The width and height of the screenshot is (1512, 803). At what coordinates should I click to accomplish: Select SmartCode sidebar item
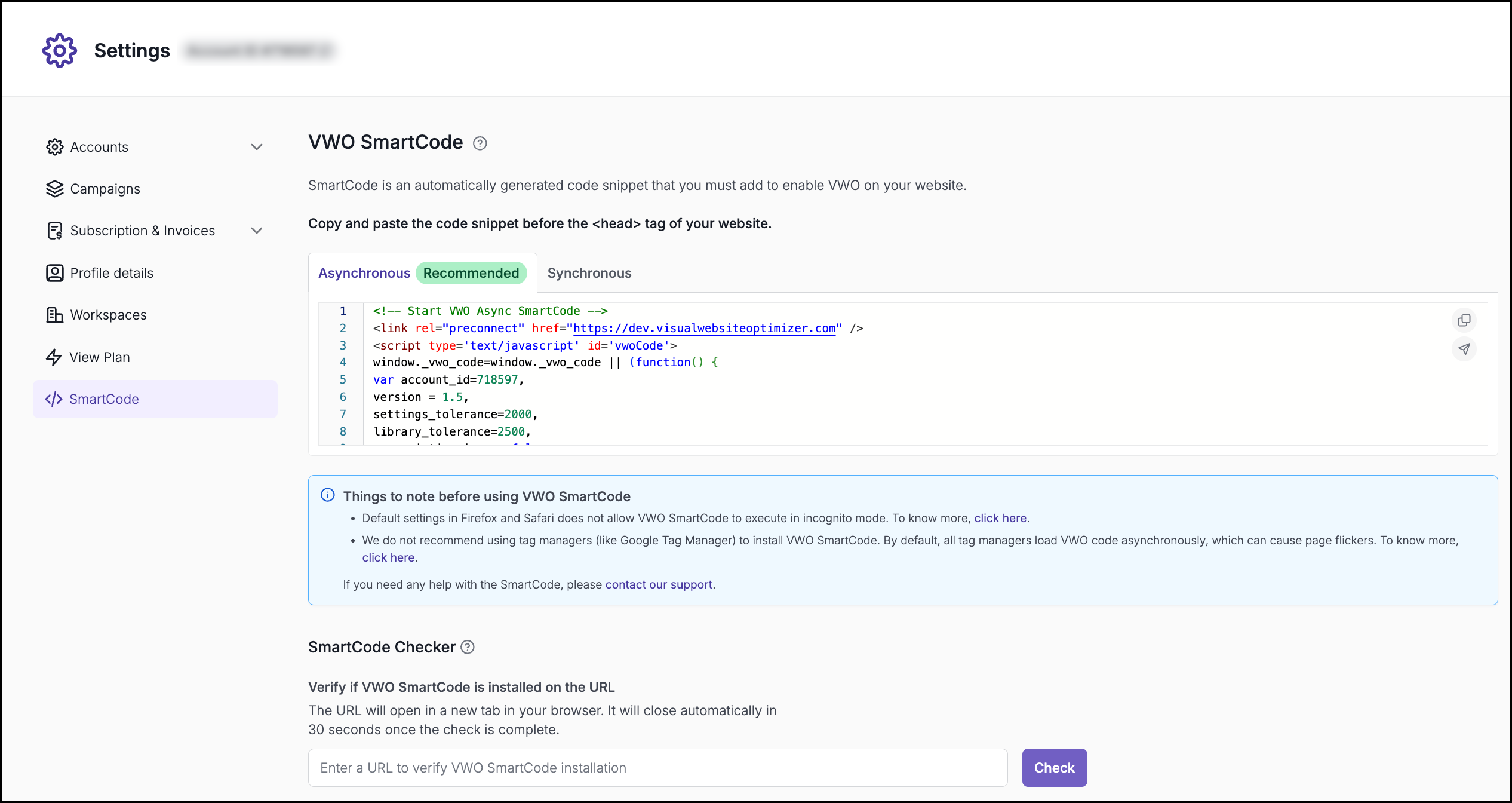155,399
